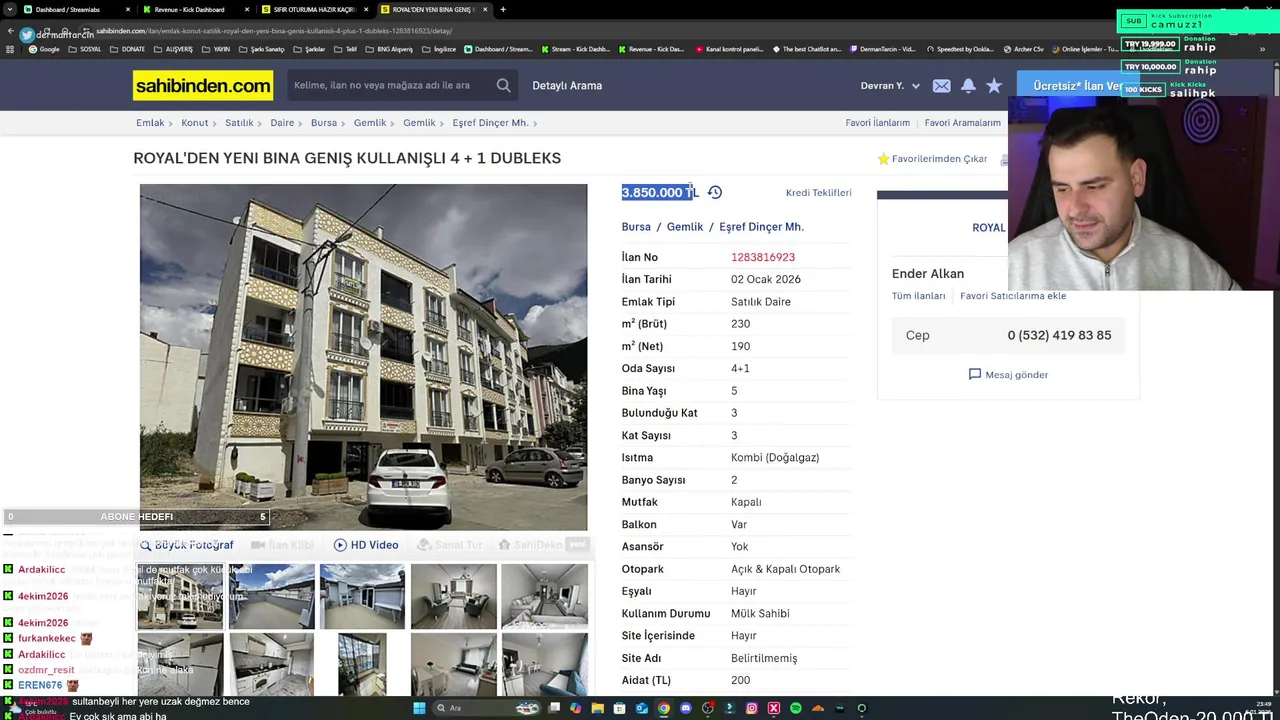1280x720 pixels.
Task: Open File Explorer from taskbar
Action: coord(597,708)
